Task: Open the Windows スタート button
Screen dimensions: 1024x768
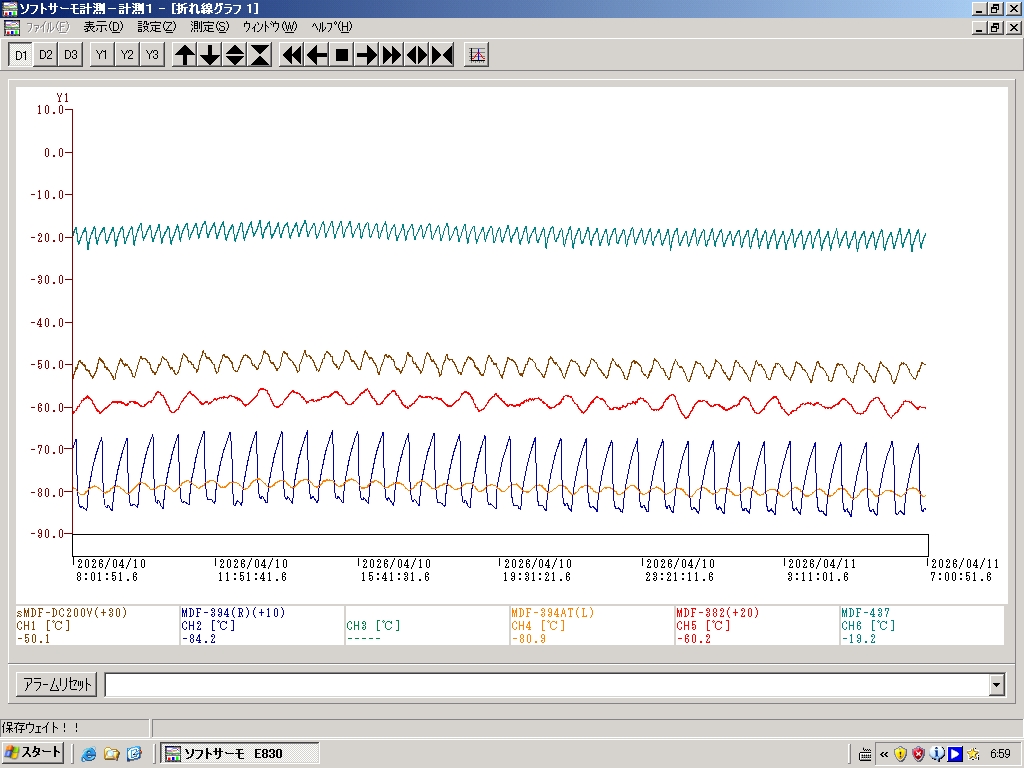Action: pos(34,753)
